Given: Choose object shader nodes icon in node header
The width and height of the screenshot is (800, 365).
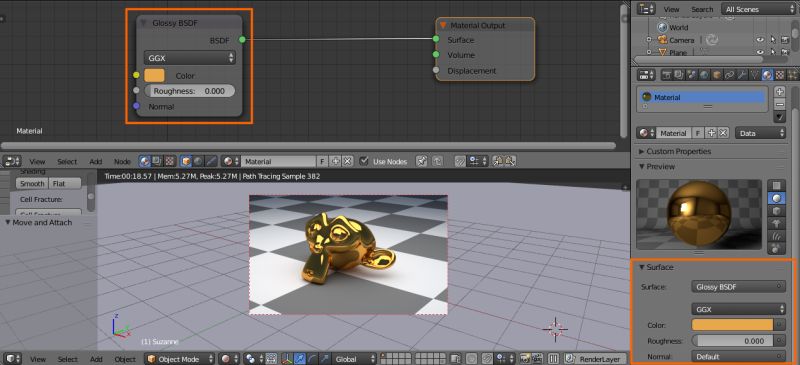Looking at the screenshot, I should 186,161.
